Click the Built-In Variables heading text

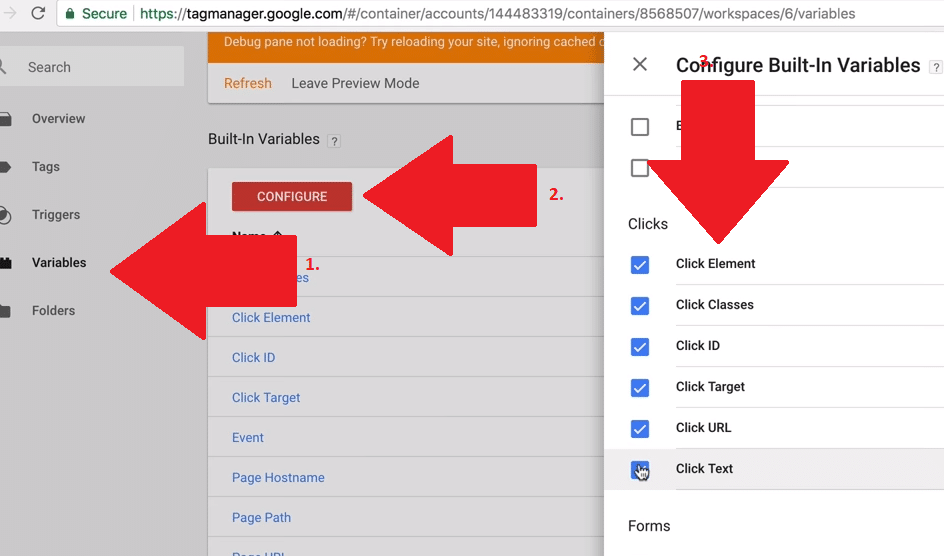[264, 139]
